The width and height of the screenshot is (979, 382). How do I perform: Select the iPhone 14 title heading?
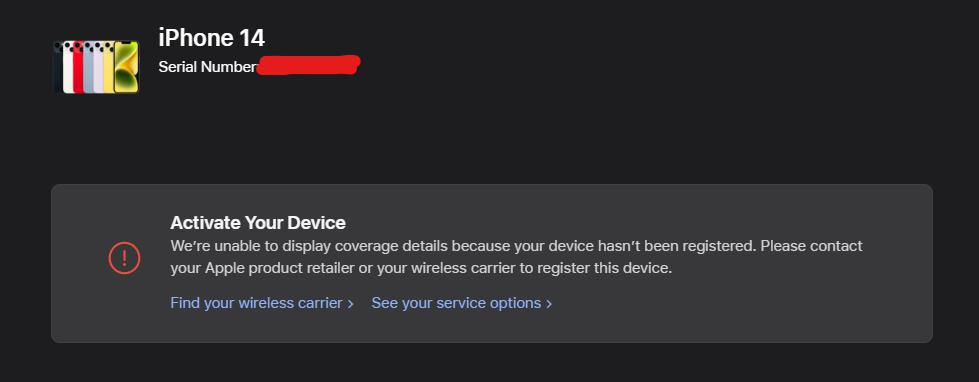(212, 38)
